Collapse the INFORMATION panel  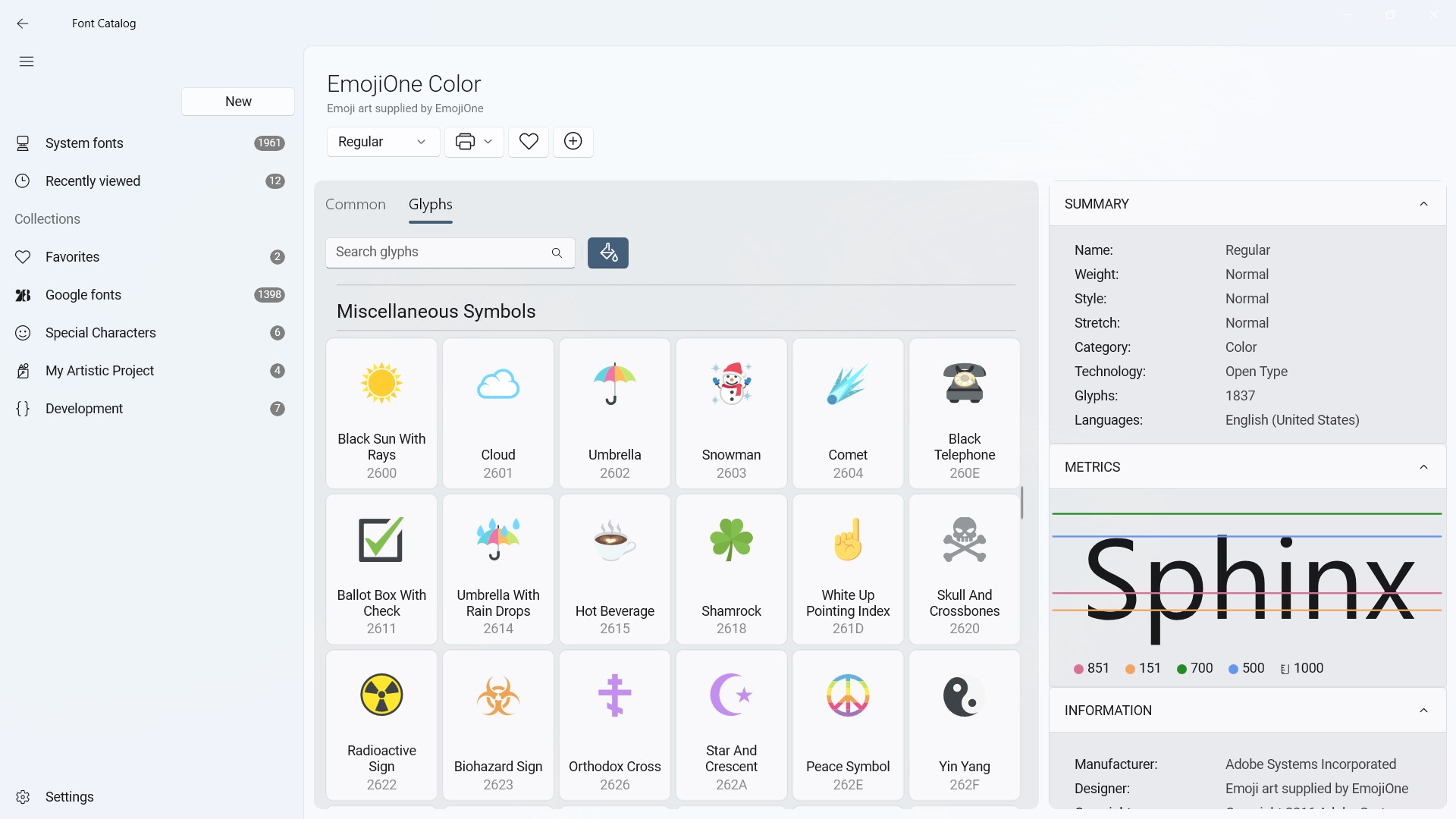[x=1424, y=711]
